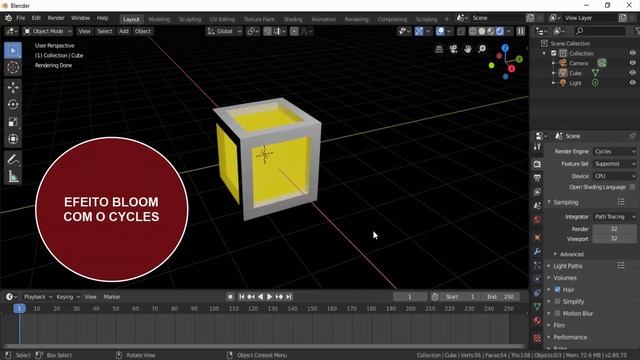Expand the Film panel
This screenshot has width=640, height=360.
559,325
